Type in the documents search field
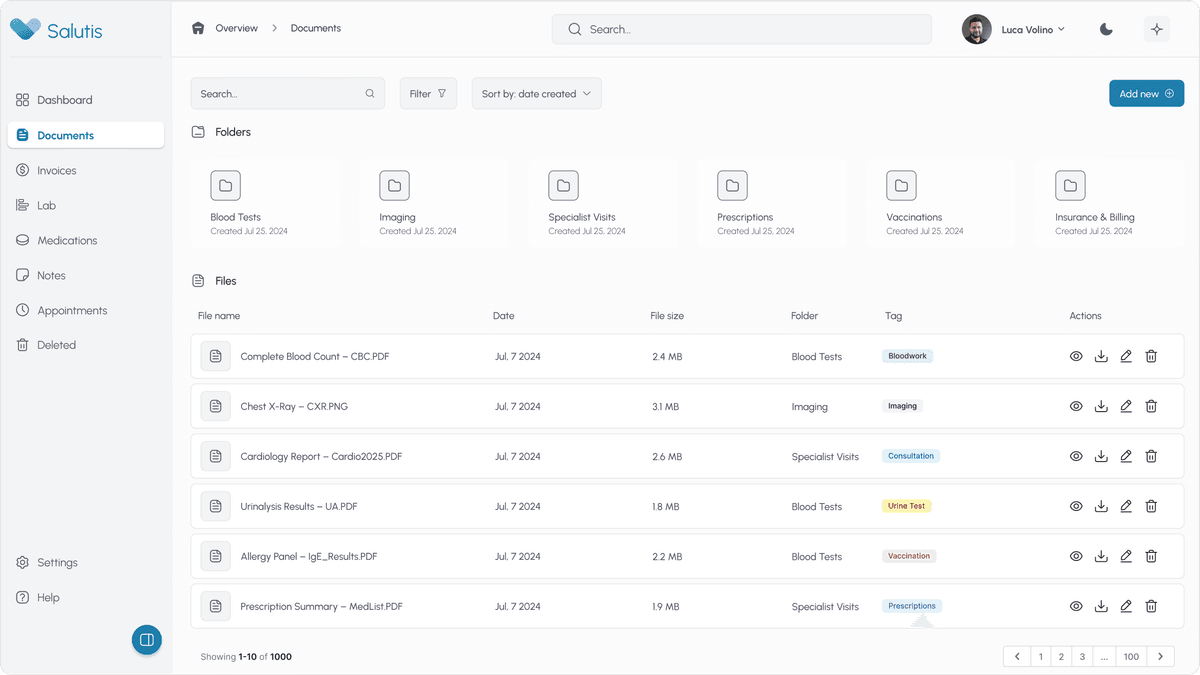 click(280, 92)
